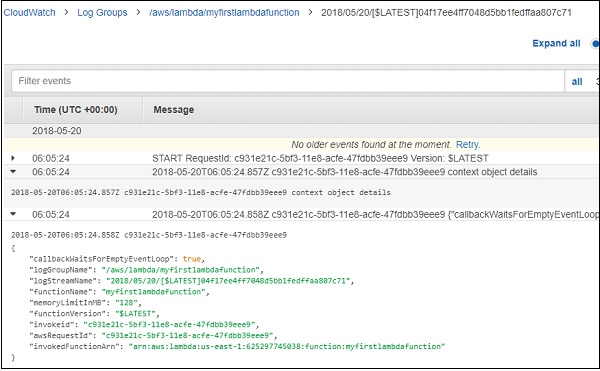Click the Message column header

tap(174, 110)
